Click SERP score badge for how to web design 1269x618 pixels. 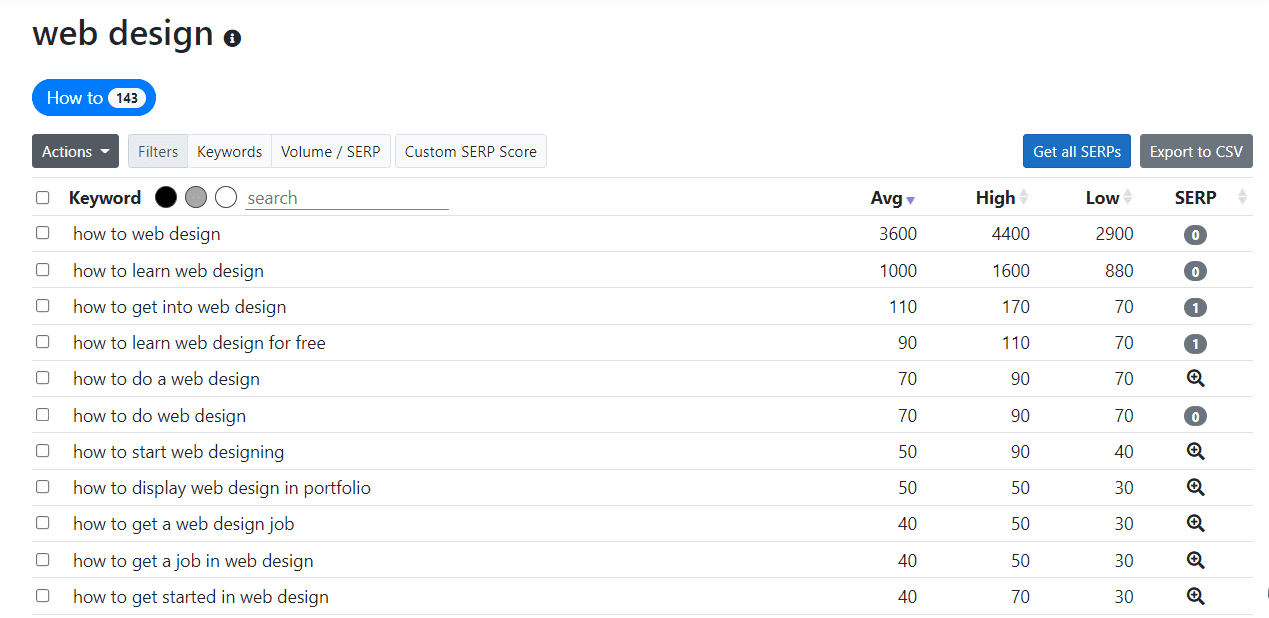(x=1195, y=235)
